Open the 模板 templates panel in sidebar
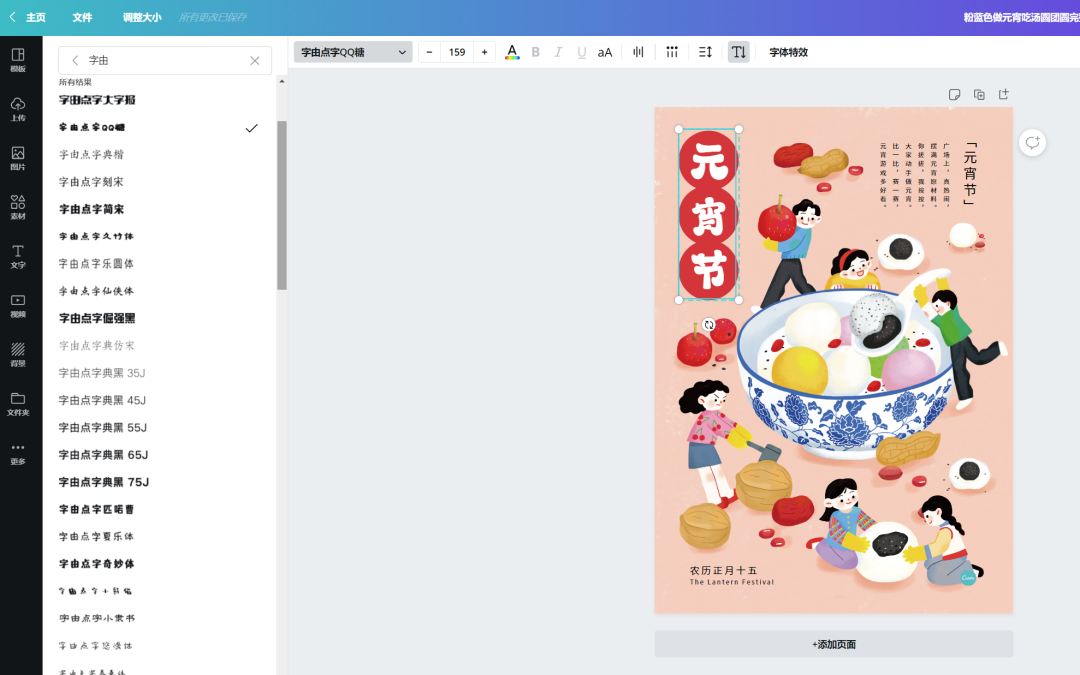This screenshot has width=1080, height=675. click(x=18, y=59)
